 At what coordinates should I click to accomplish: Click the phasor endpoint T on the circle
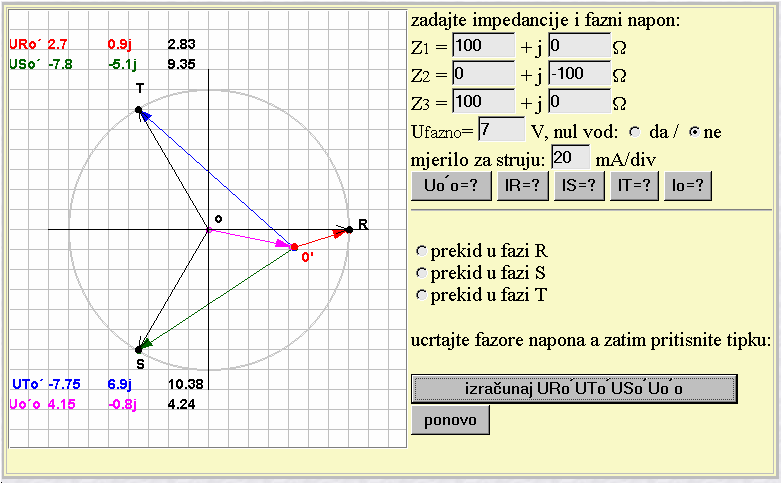pos(139,109)
